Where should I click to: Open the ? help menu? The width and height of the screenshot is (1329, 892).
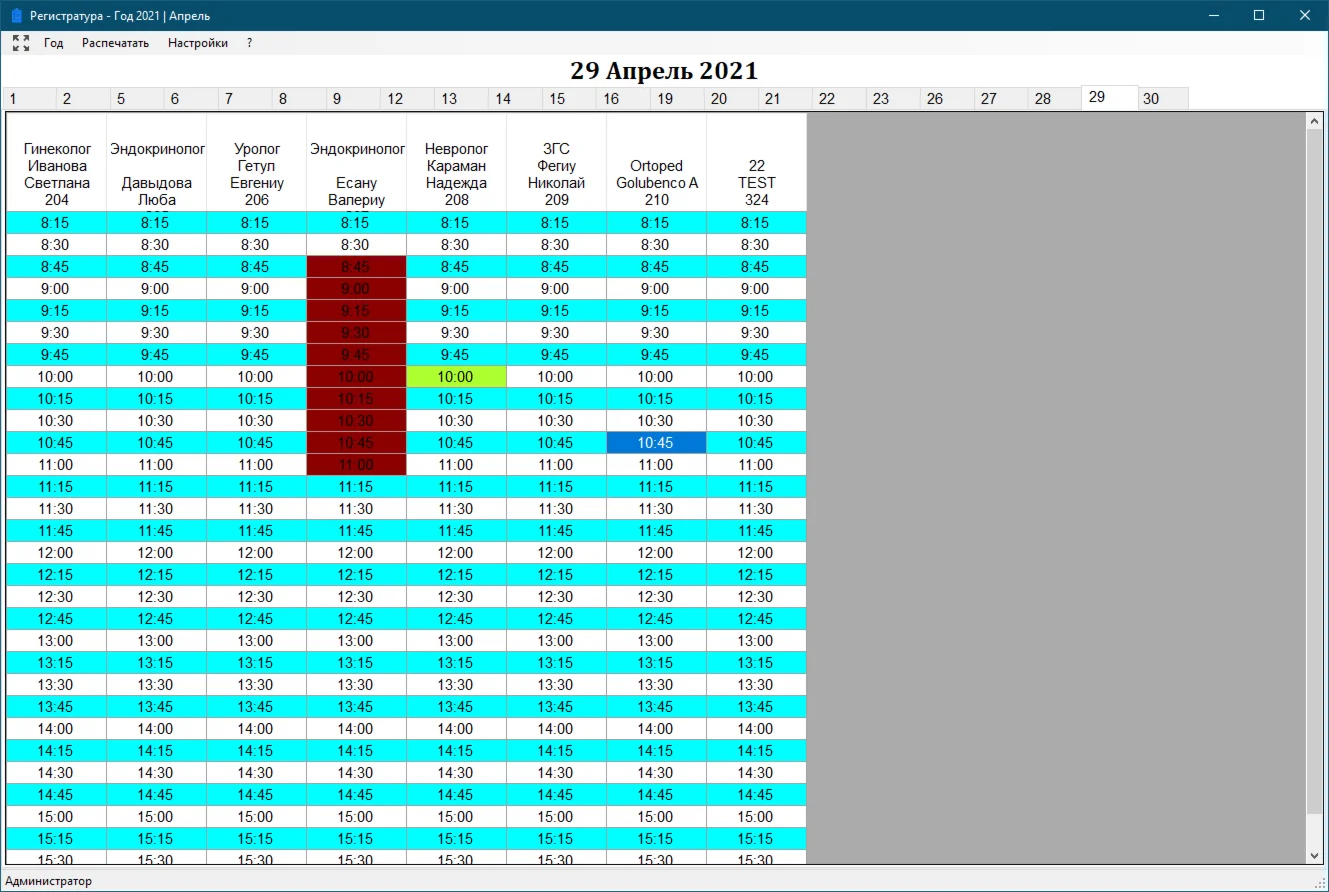coord(250,43)
